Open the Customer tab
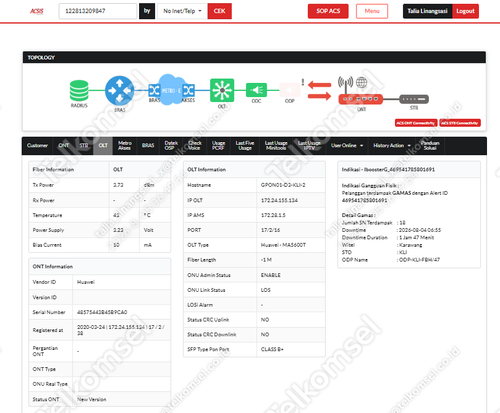The image size is (500, 413). [x=37, y=146]
